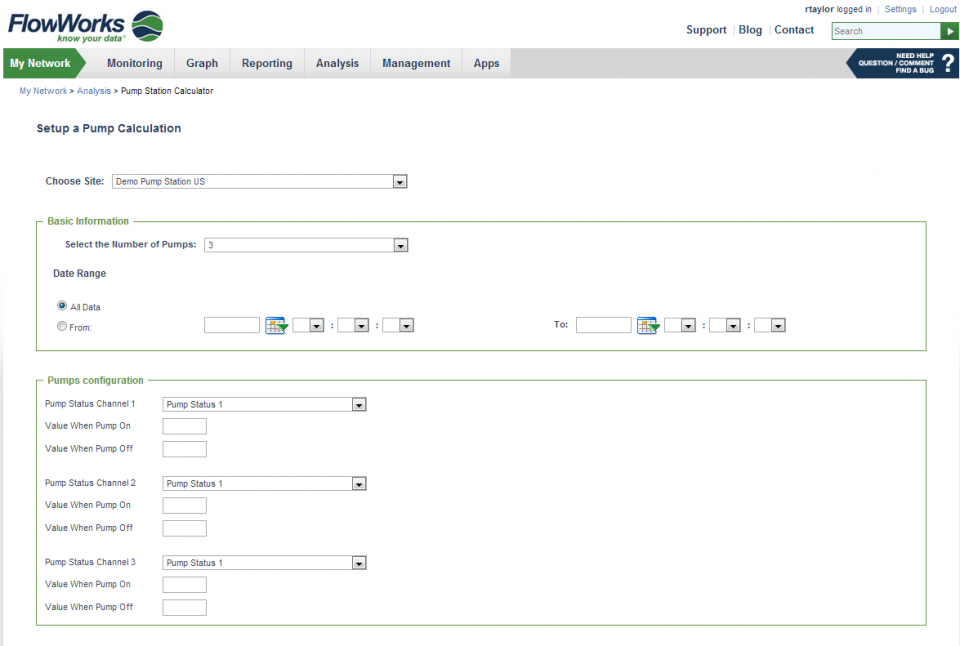Click the 'Pump Station Calculator' breadcrumb text
The width and height of the screenshot is (960, 646).
[167, 91]
